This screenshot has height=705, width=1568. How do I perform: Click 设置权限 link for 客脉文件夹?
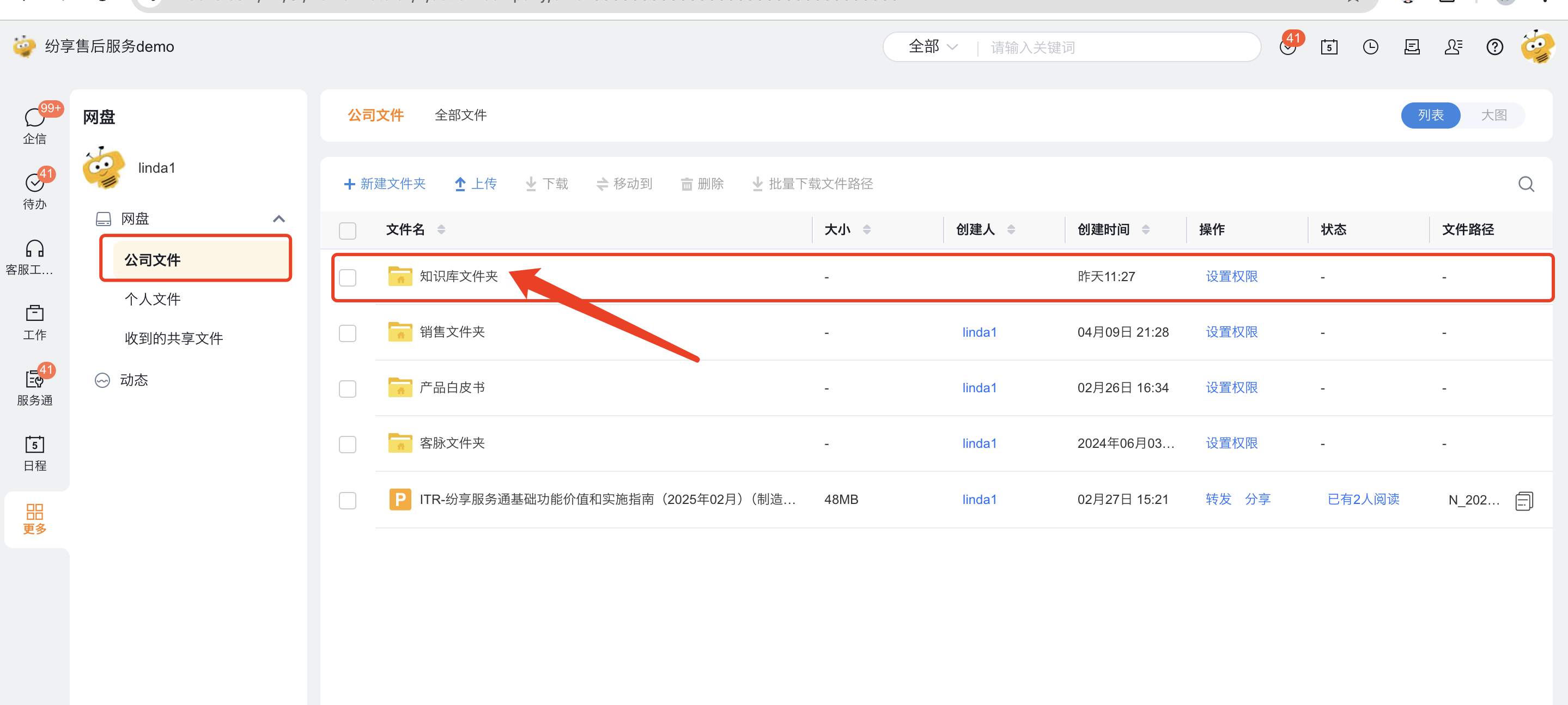tap(1231, 443)
